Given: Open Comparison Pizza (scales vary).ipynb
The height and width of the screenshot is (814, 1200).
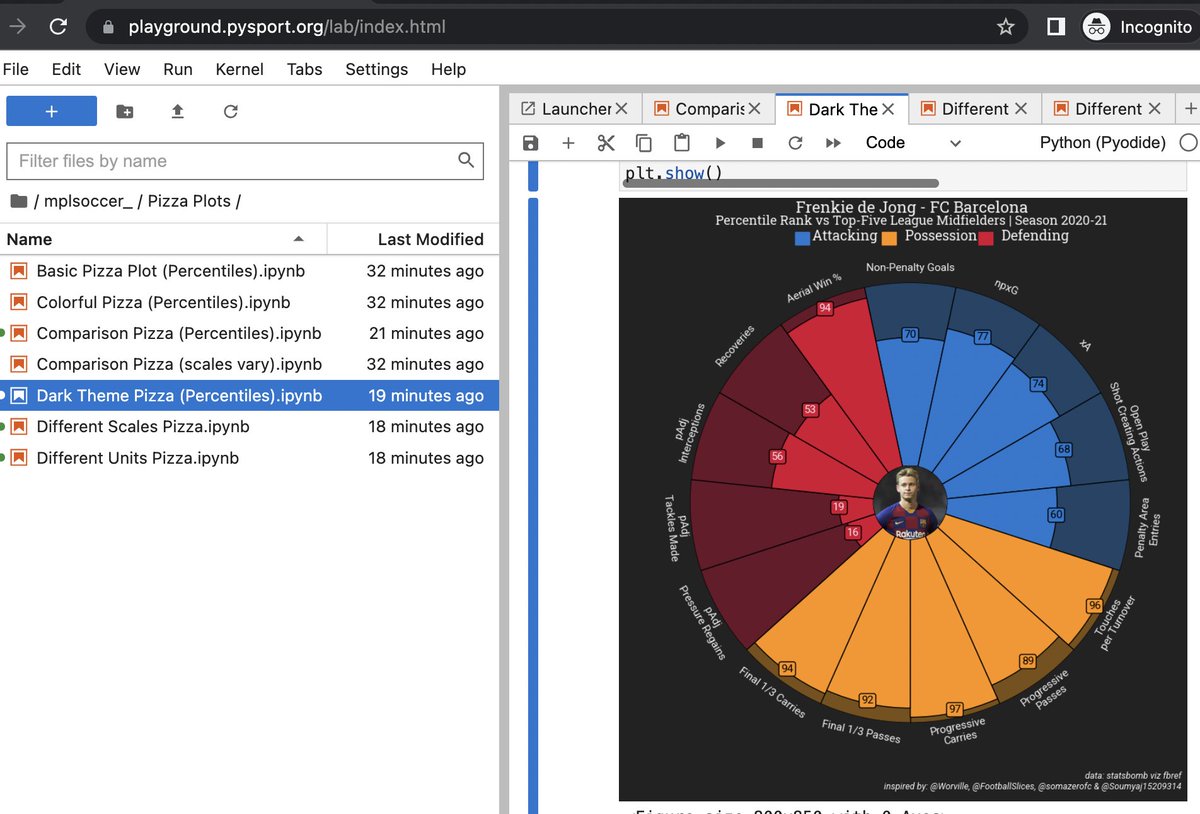Looking at the screenshot, I should coord(249,364).
